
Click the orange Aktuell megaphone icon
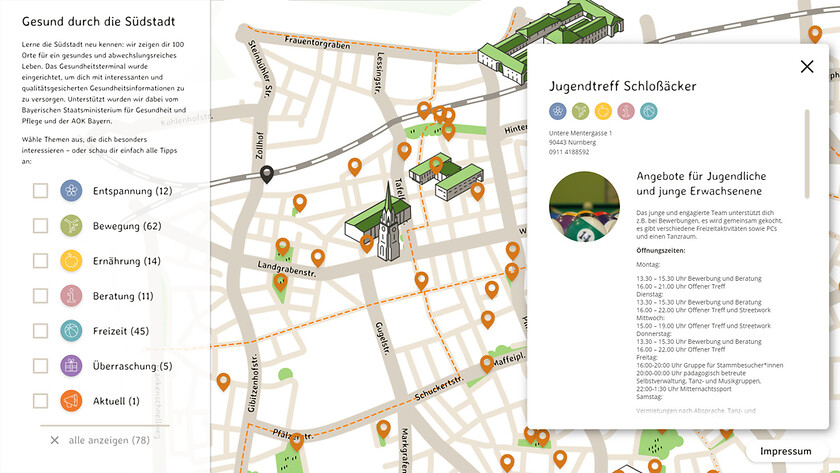[x=71, y=401]
